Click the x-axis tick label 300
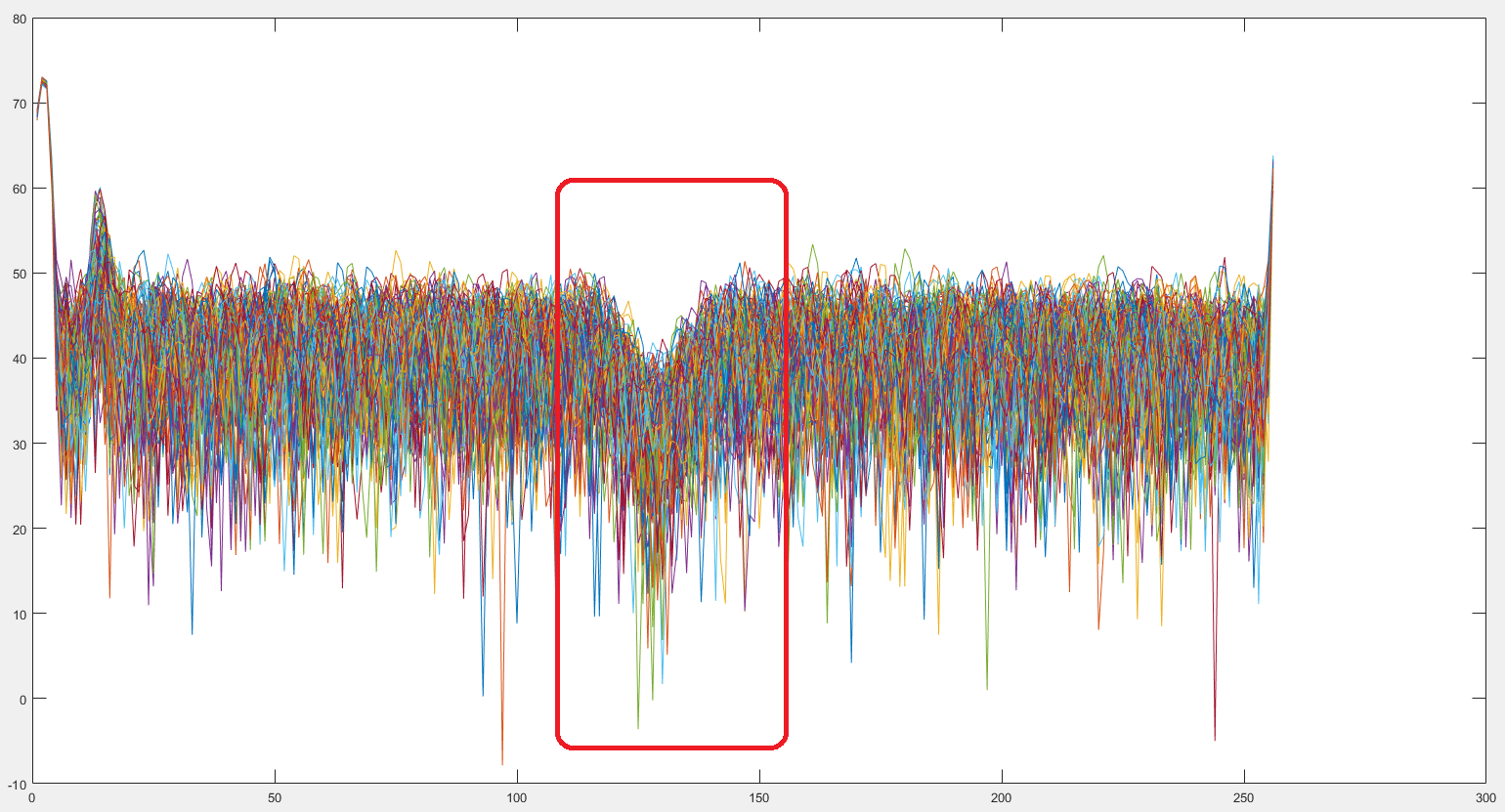This screenshot has height=812, width=1505. [1486, 797]
